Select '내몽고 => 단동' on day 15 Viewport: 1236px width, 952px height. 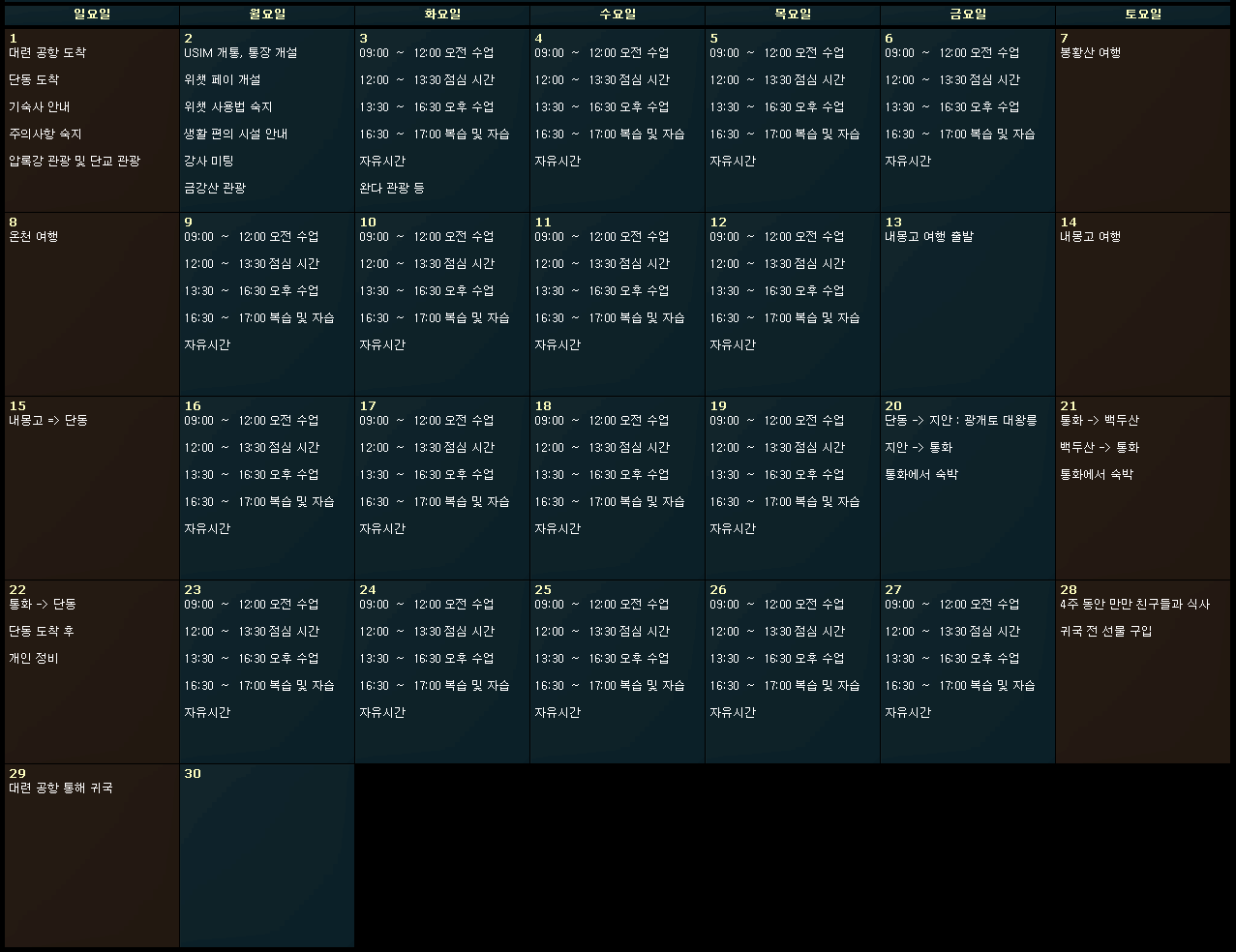[x=48, y=421]
